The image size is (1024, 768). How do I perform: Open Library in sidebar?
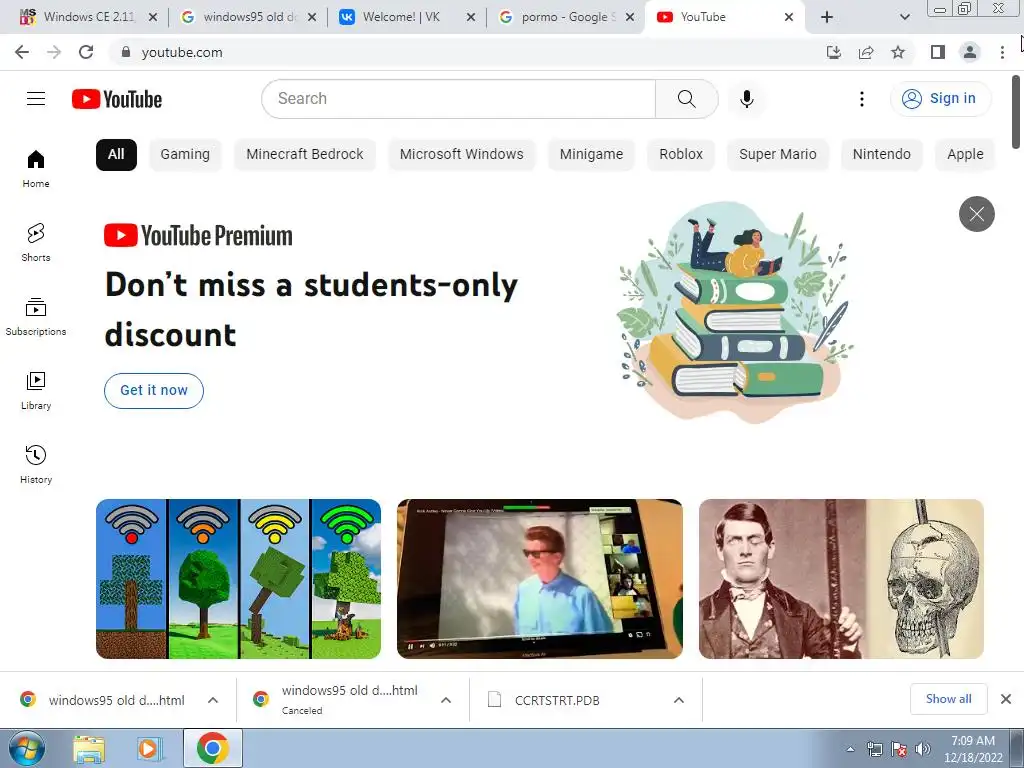click(36, 391)
